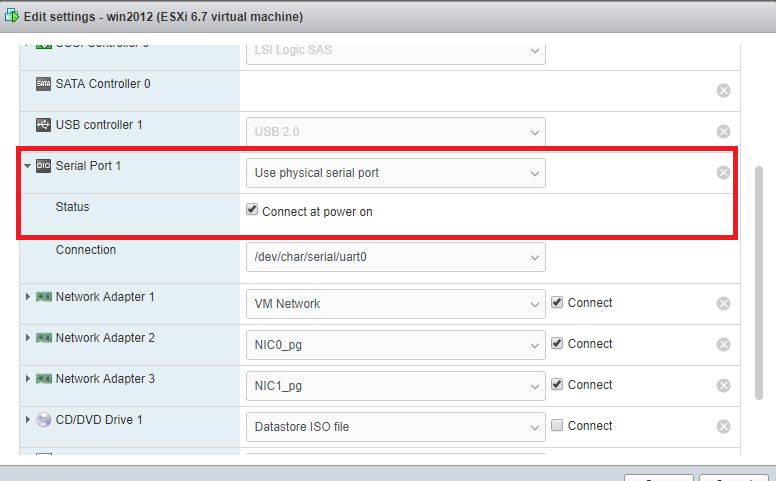Expand the Network Adapter 2 section
776x481 pixels.
pos(28,337)
